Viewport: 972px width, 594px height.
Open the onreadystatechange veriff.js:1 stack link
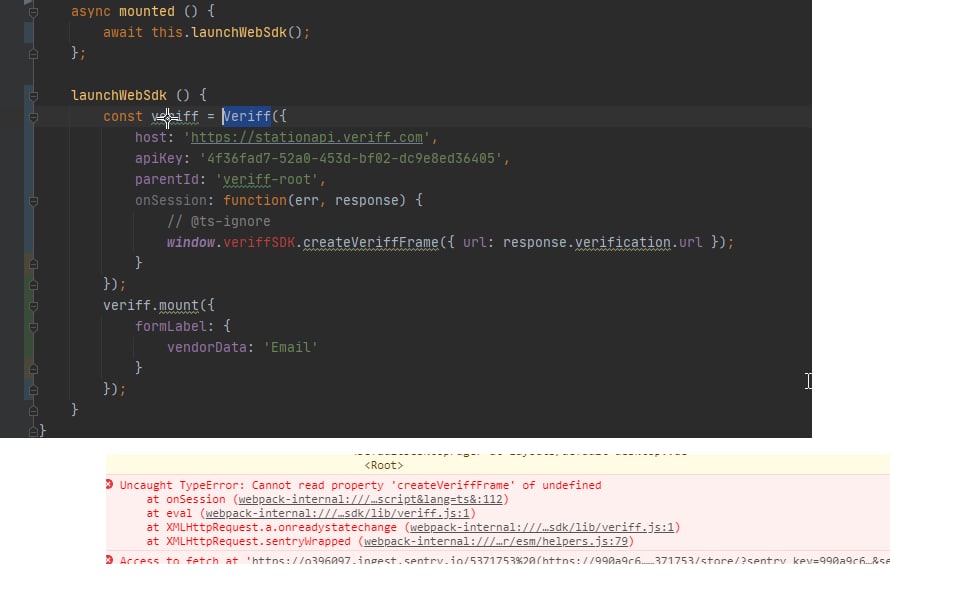click(x=542, y=527)
